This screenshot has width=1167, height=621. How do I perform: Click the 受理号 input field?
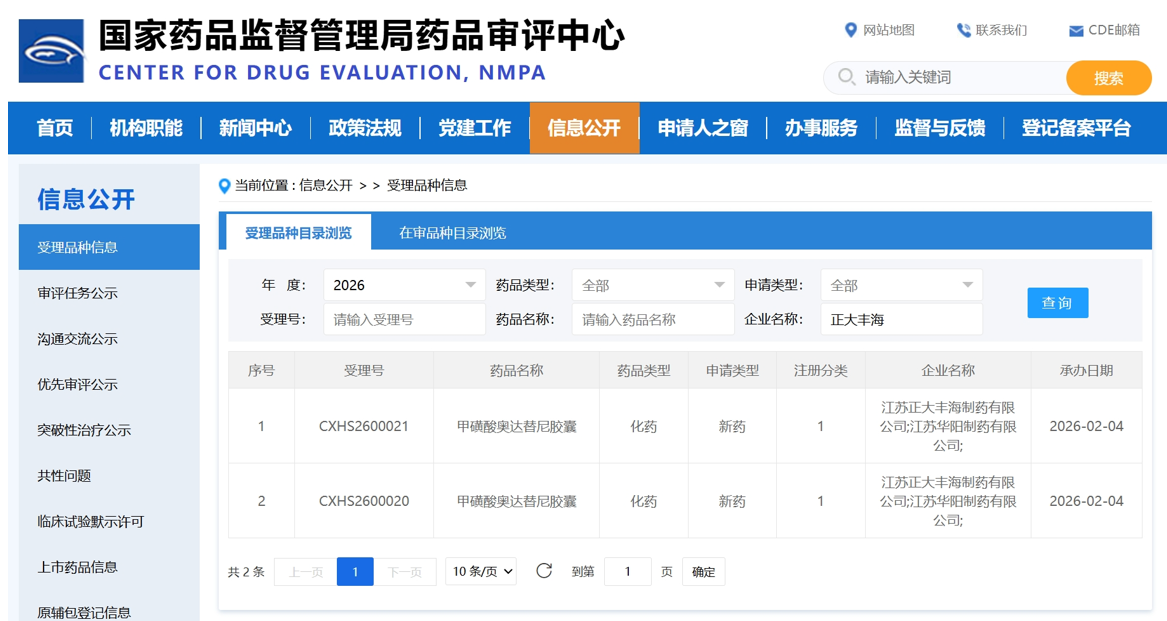403,320
